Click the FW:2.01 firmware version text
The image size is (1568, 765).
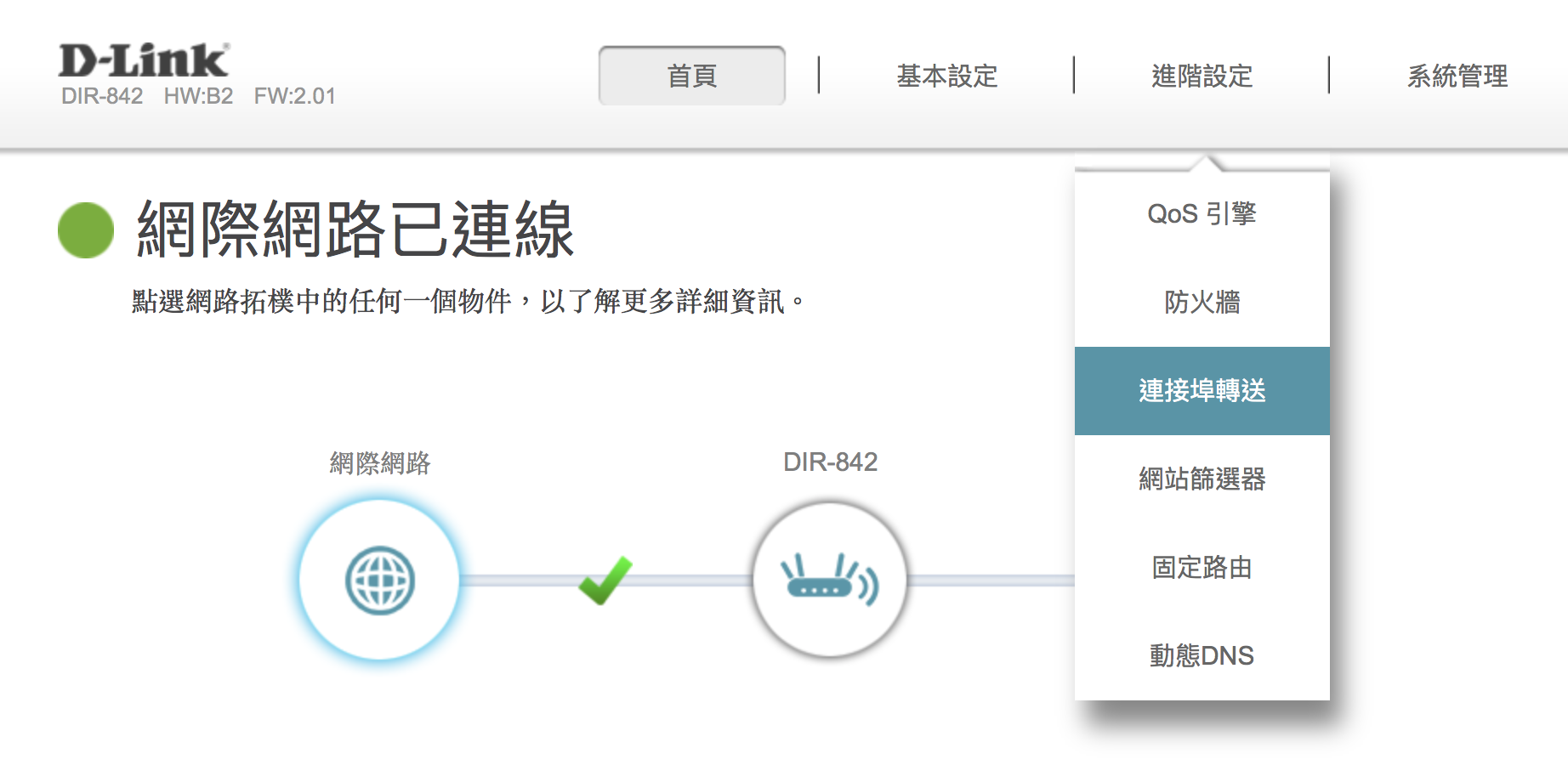click(x=294, y=96)
